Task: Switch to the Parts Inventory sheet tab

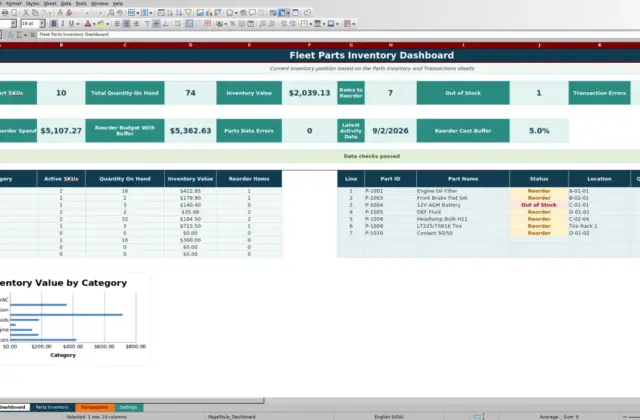Action: (52, 407)
